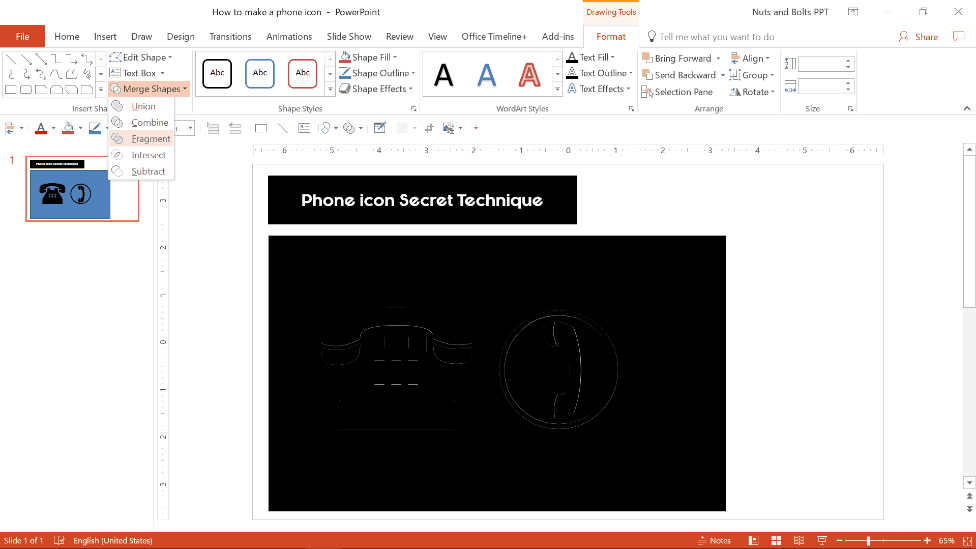Open the Animations tab

pos(289,37)
